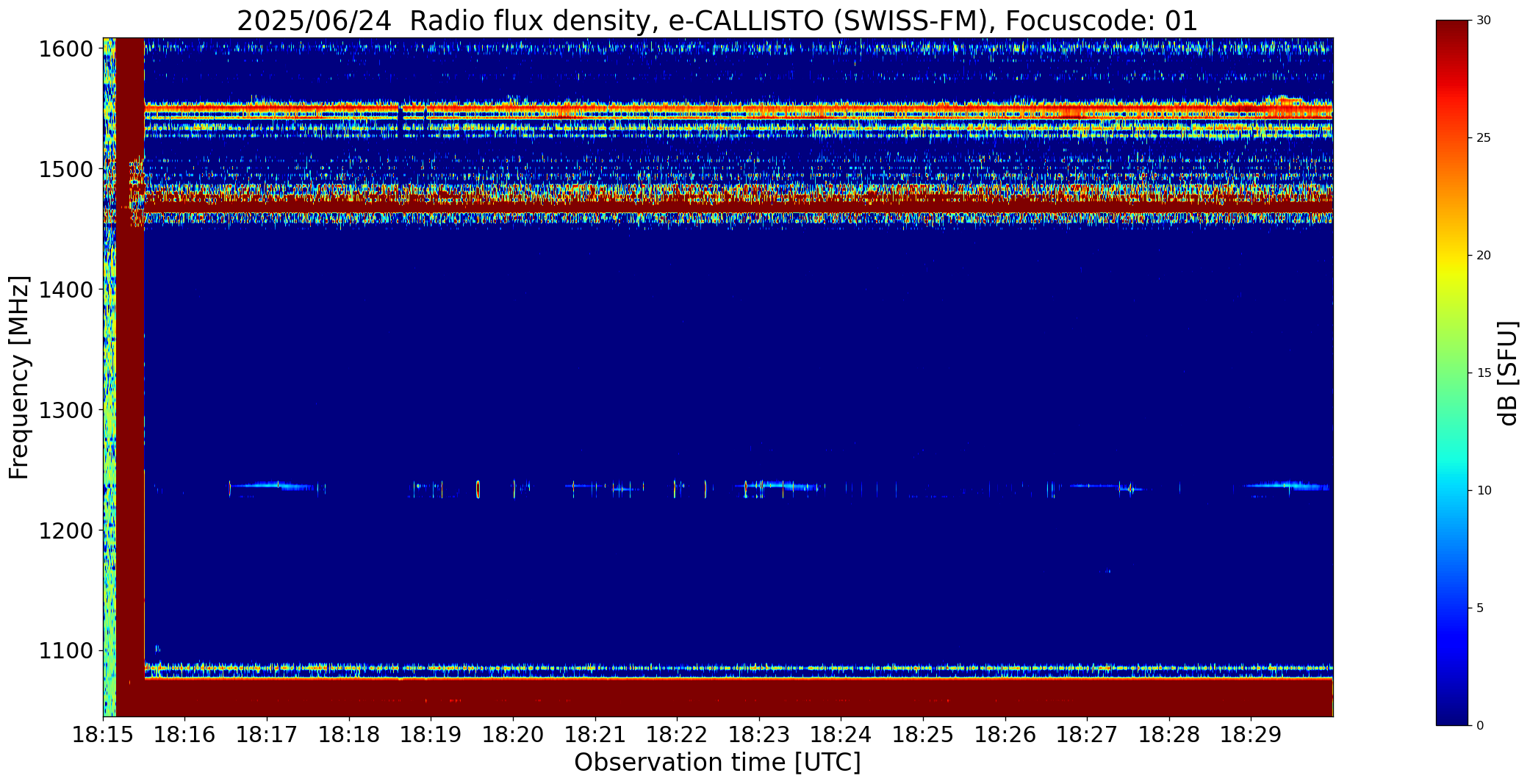Screen dimensions: 1530x784
Task: Click the 18:26 time tick label
Action: click(x=1005, y=735)
